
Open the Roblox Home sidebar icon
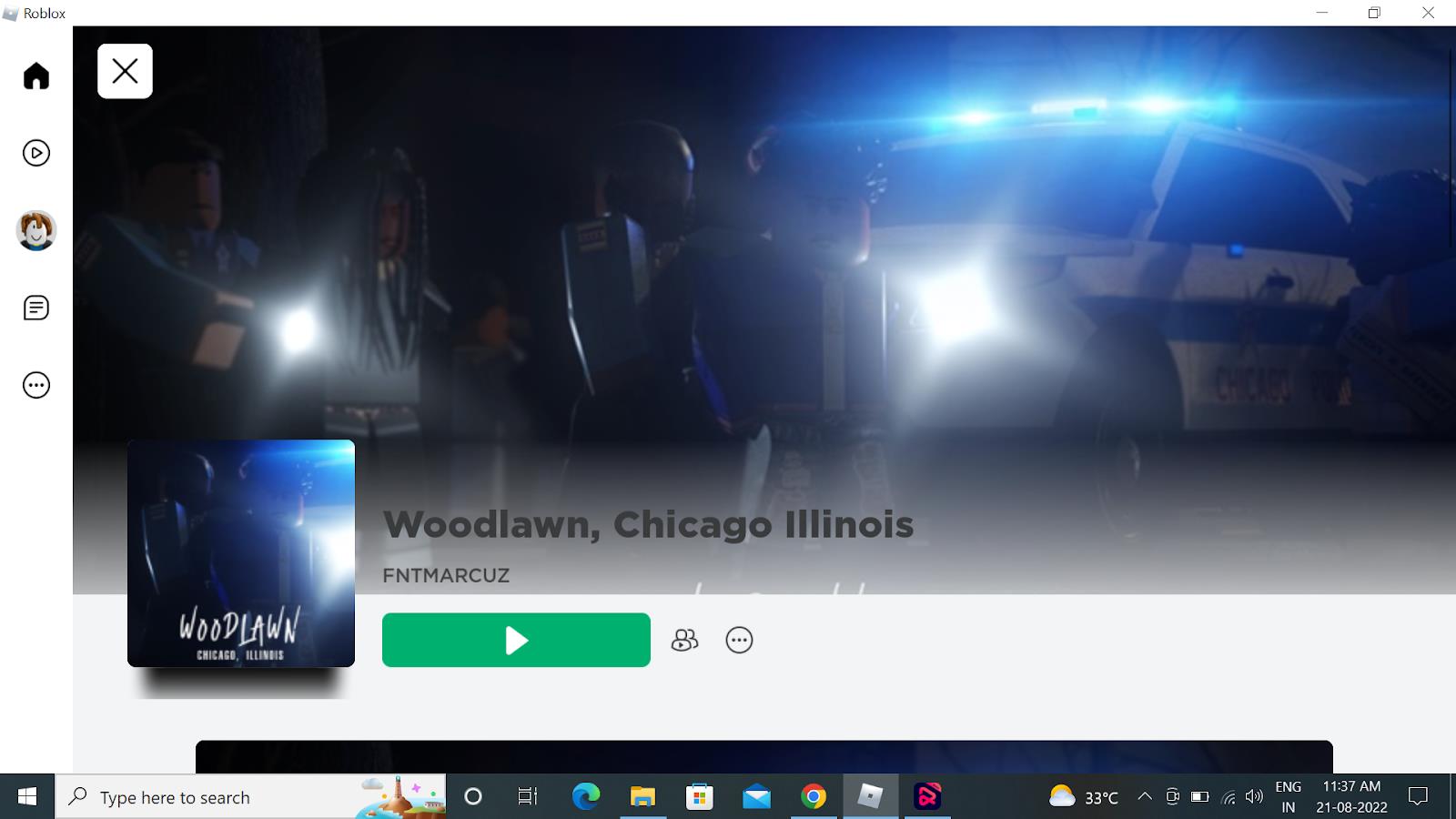tap(36, 76)
